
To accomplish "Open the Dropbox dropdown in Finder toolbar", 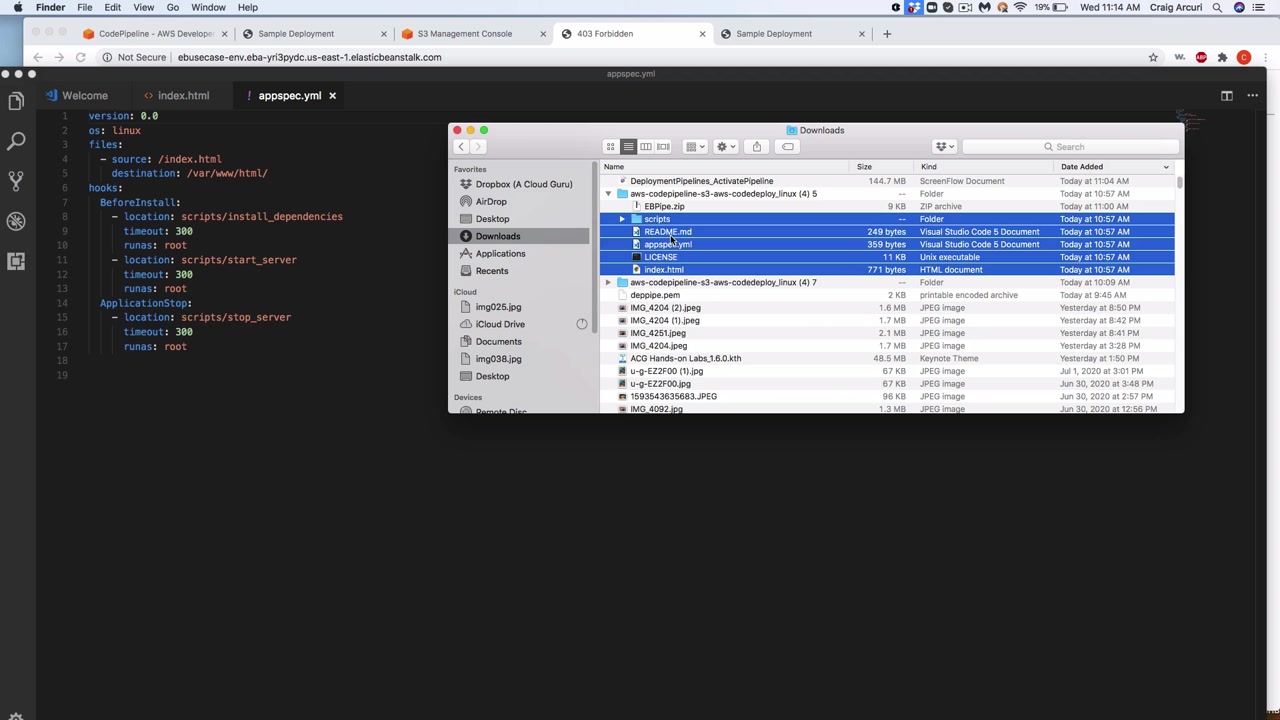I will [945, 147].
